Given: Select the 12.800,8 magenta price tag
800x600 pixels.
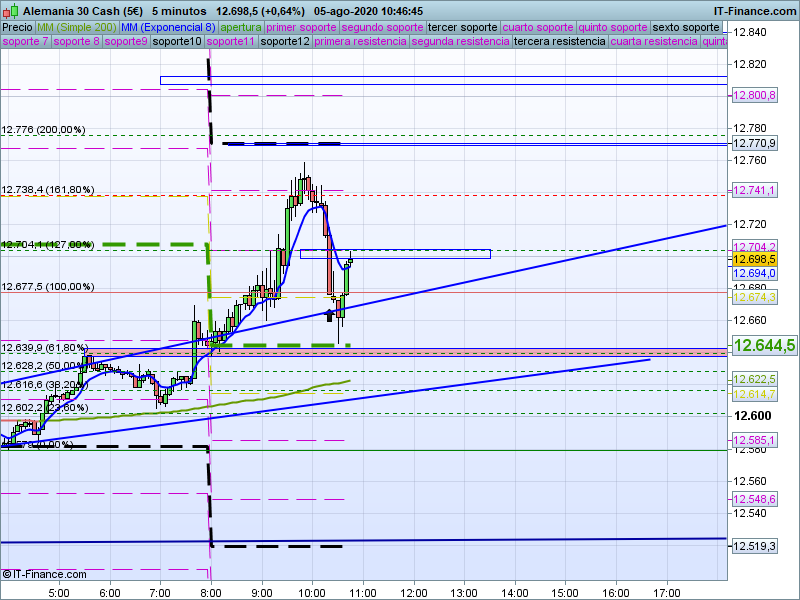Looking at the screenshot, I should pos(755,95).
